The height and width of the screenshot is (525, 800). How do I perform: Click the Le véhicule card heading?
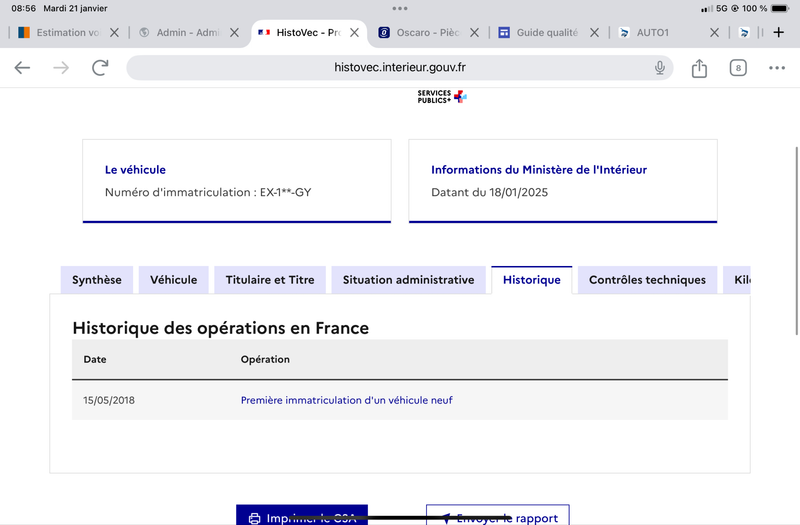[135, 170]
